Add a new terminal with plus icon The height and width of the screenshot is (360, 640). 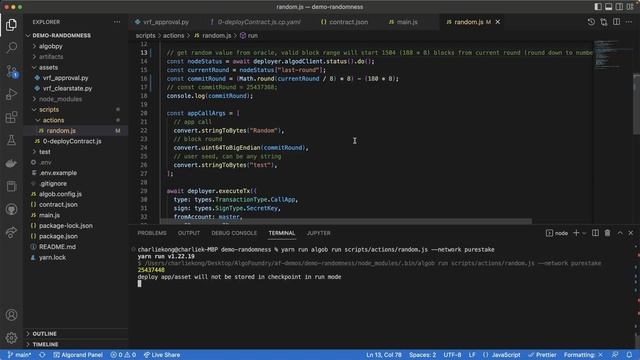[576, 233]
